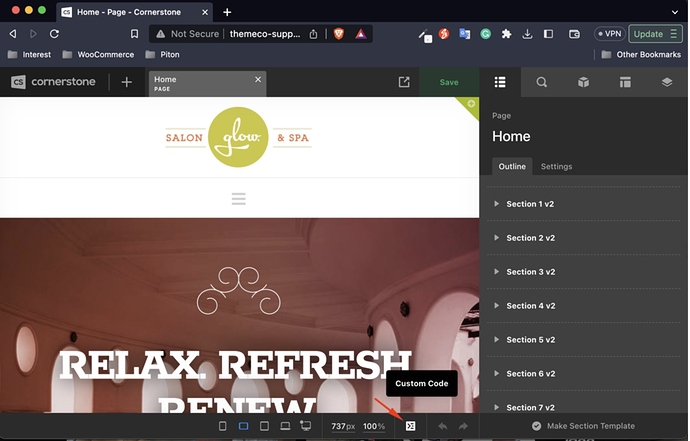The height and width of the screenshot is (441, 690).
Task: Bookmark this page icon
Action: [x=134, y=34]
